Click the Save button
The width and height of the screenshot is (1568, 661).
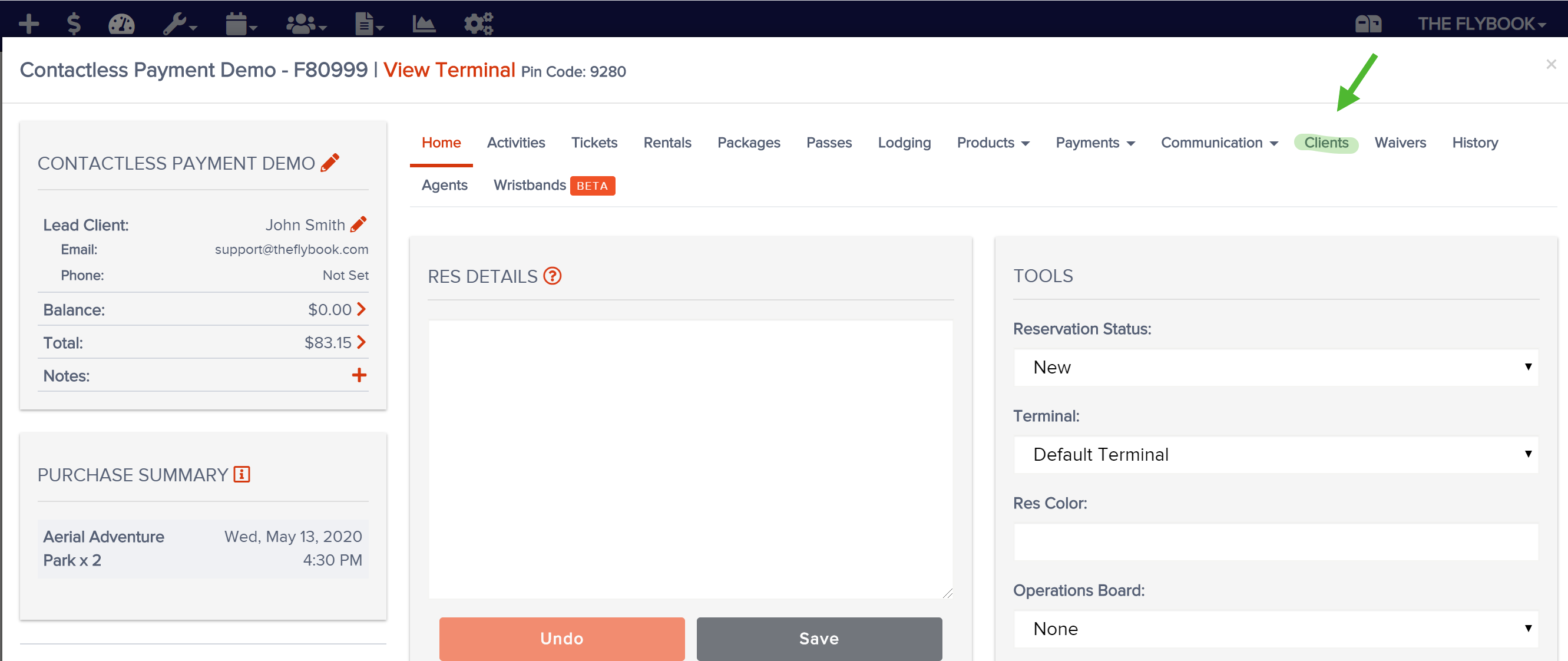click(819, 639)
